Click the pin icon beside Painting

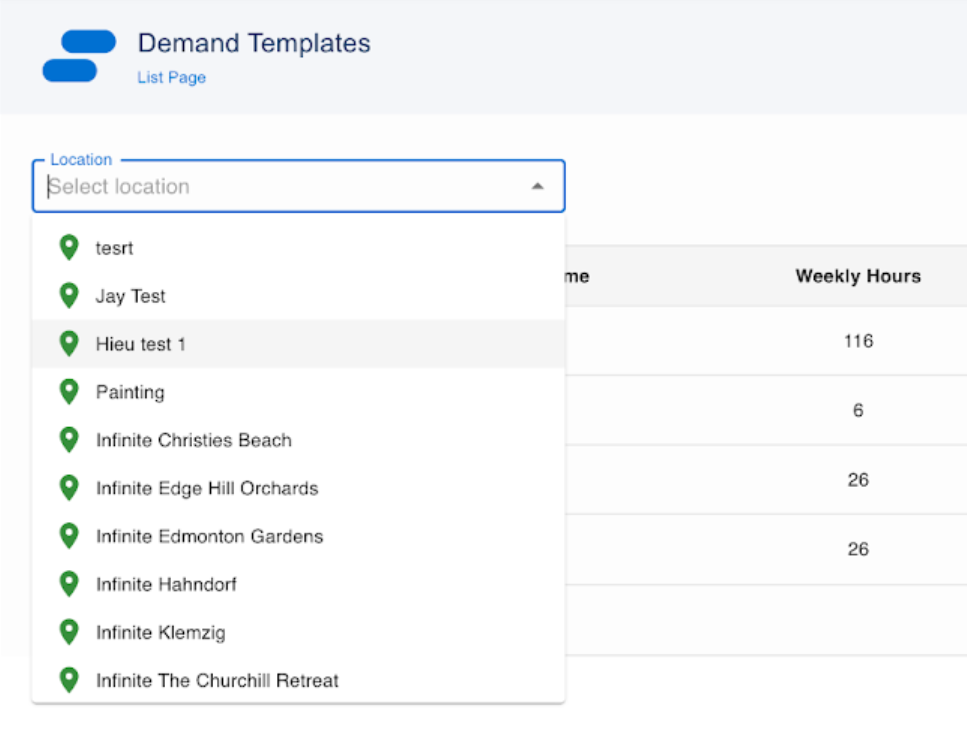point(69,392)
